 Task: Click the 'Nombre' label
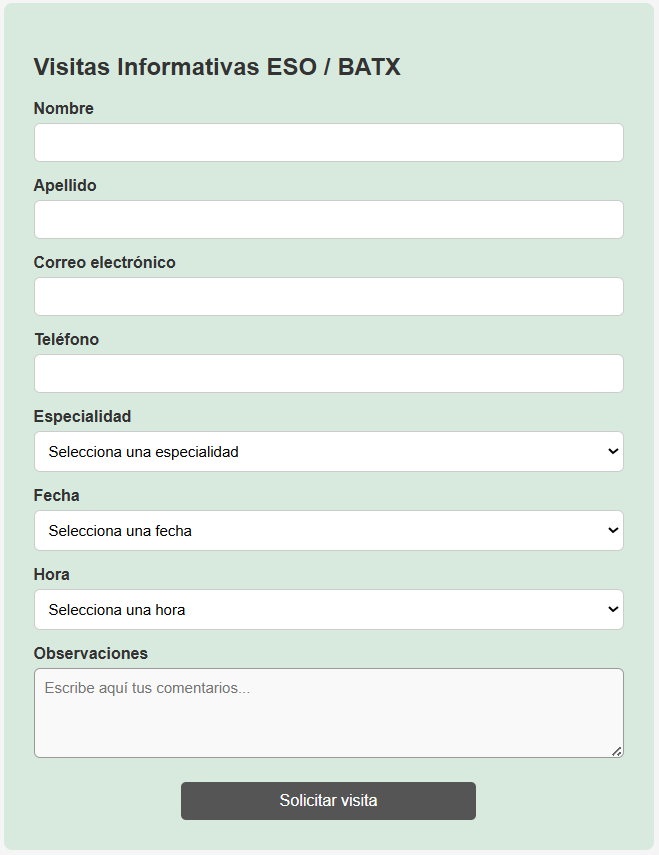click(64, 108)
